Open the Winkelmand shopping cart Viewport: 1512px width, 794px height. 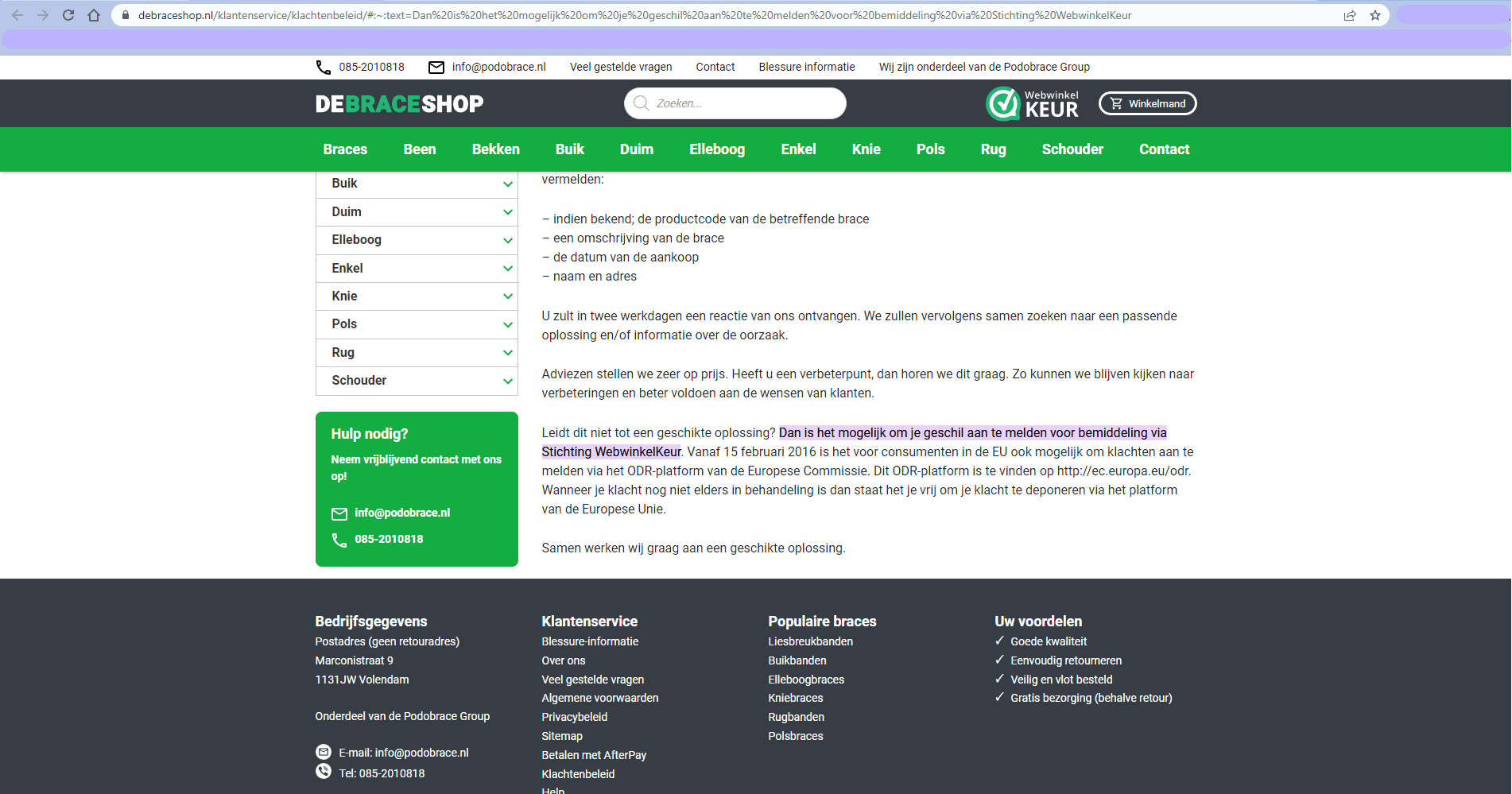1147,103
